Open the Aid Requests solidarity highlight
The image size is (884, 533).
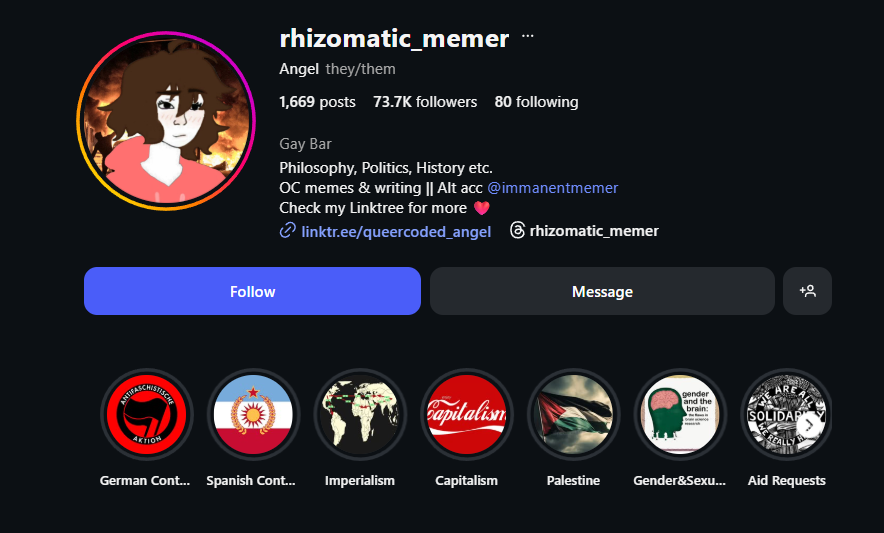pyautogui.click(x=780, y=415)
